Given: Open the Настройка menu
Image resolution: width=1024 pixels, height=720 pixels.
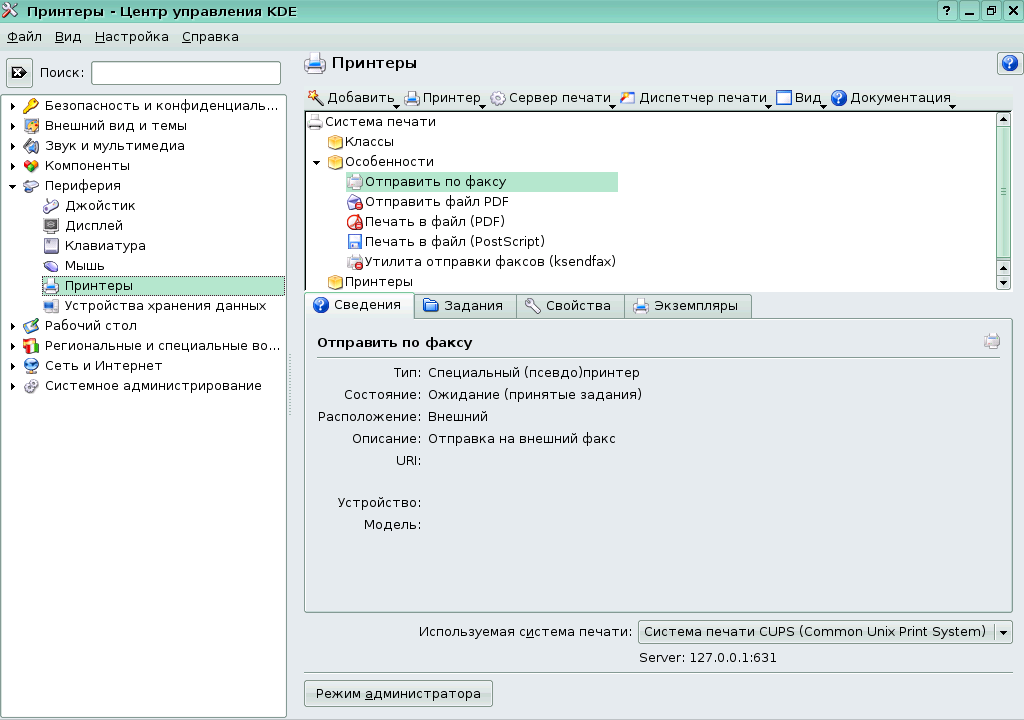Looking at the screenshot, I should click(x=132, y=37).
